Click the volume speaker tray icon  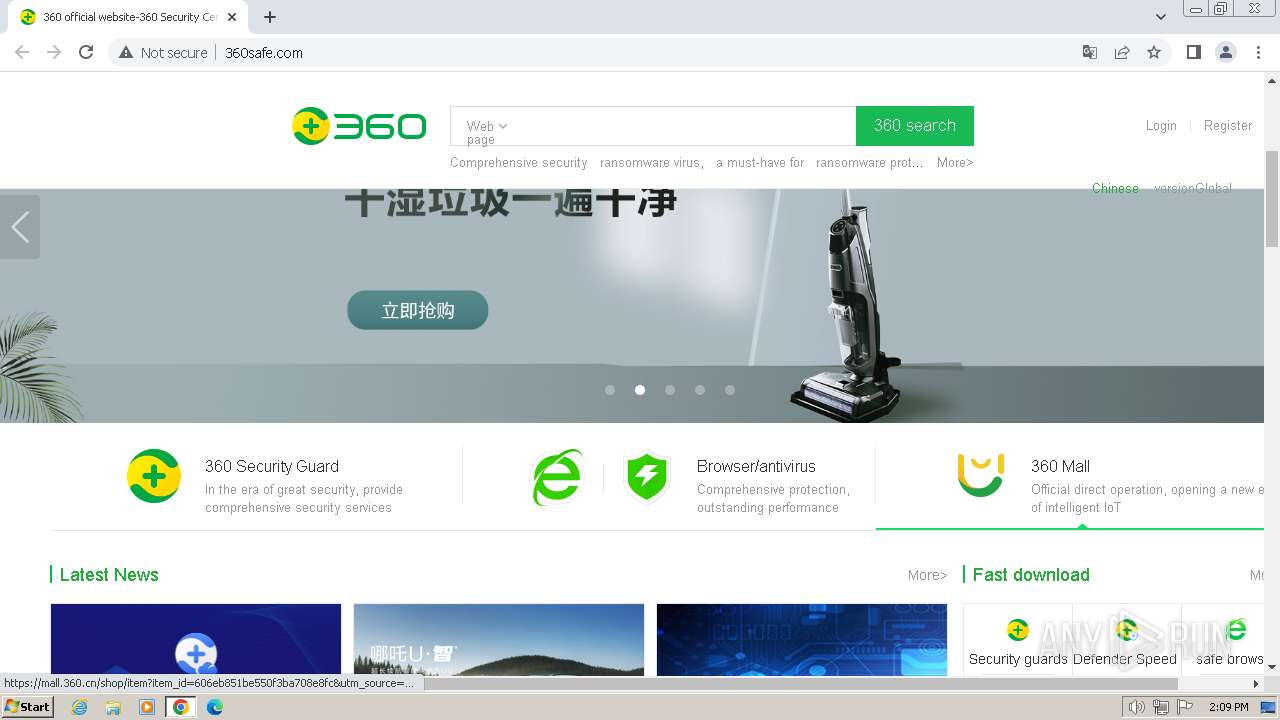pyautogui.click(x=1137, y=707)
